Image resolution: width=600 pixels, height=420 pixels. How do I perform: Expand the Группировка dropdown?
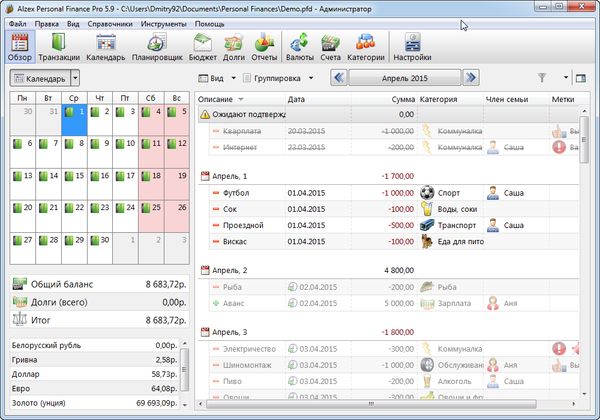click(311, 78)
